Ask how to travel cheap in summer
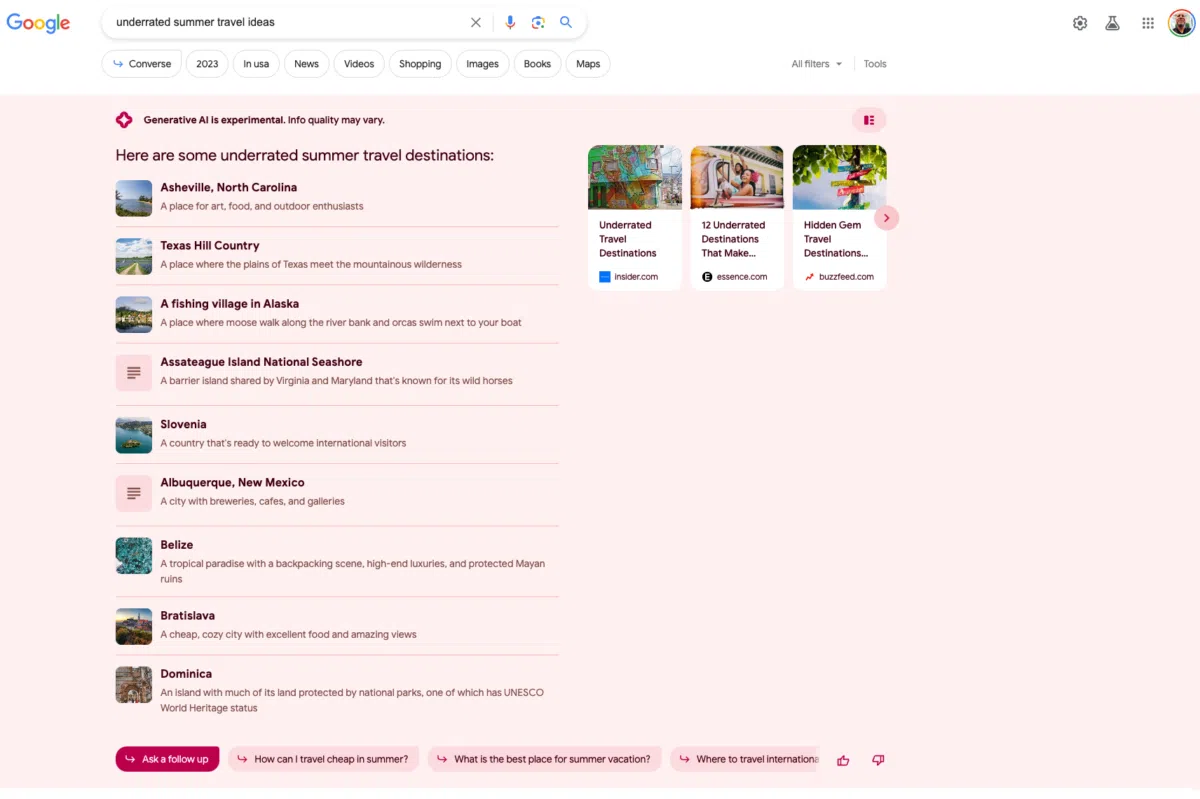Image resolution: width=1200 pixels, height=799 pixels. click(323, 759)
